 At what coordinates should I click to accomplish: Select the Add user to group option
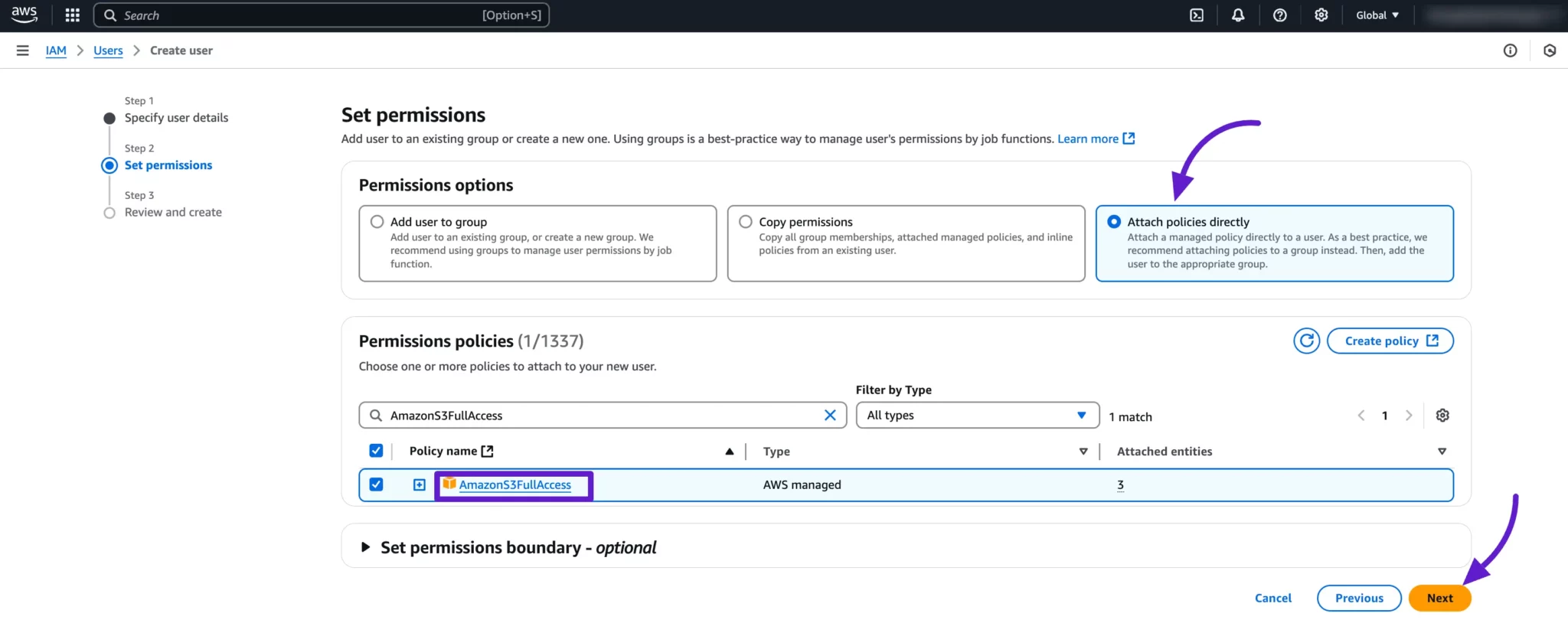[x=377, y=222]
